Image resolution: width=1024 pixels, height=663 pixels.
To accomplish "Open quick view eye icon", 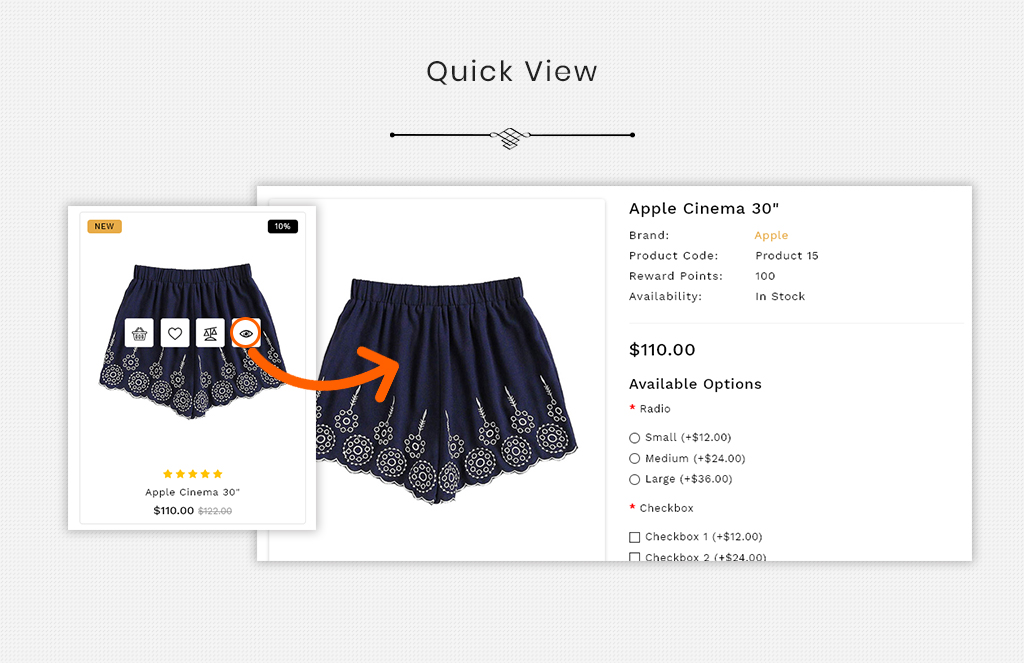I will (x=246, y=333).
